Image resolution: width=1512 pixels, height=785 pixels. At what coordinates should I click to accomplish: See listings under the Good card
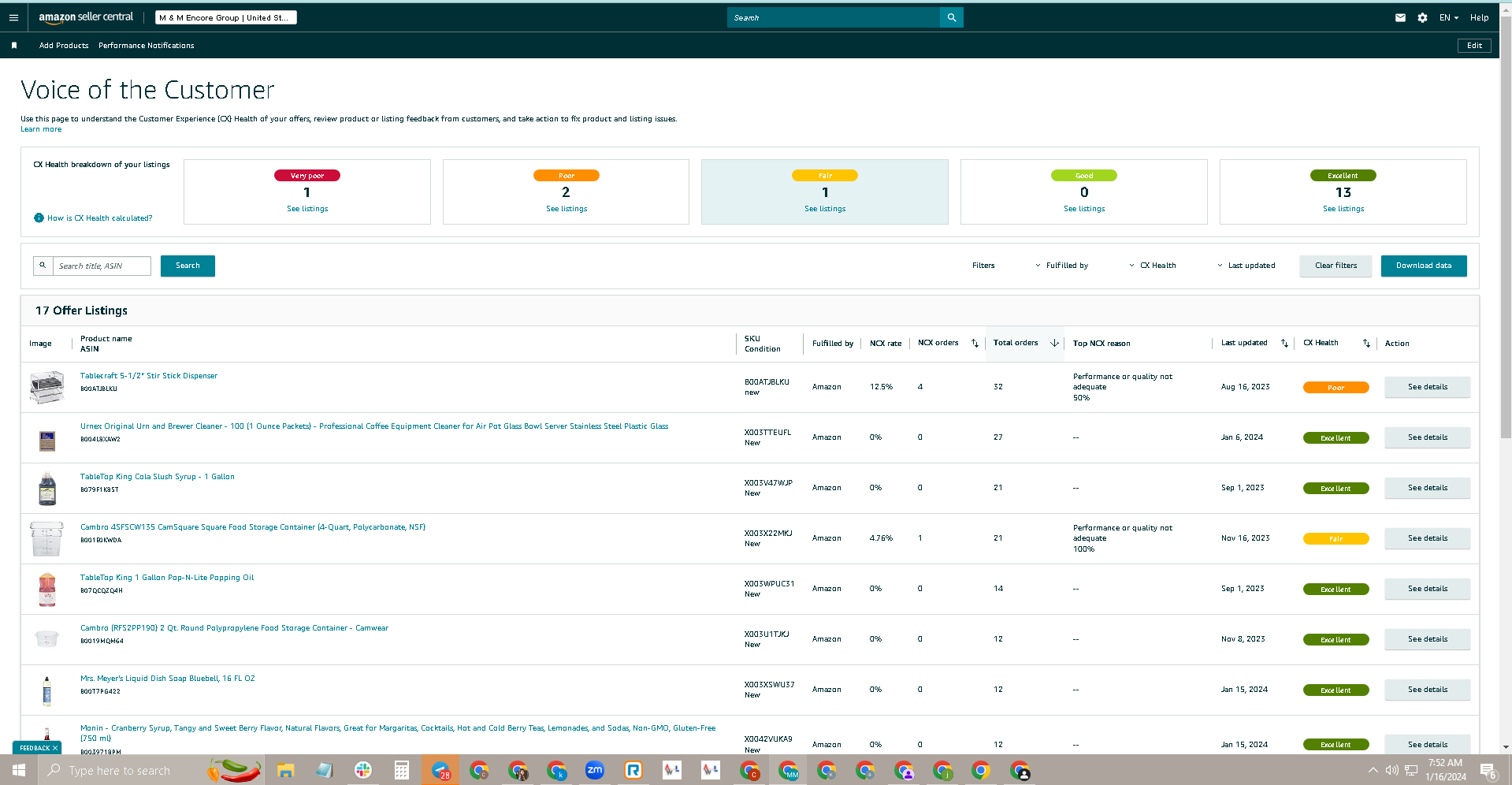(1084, 209)
